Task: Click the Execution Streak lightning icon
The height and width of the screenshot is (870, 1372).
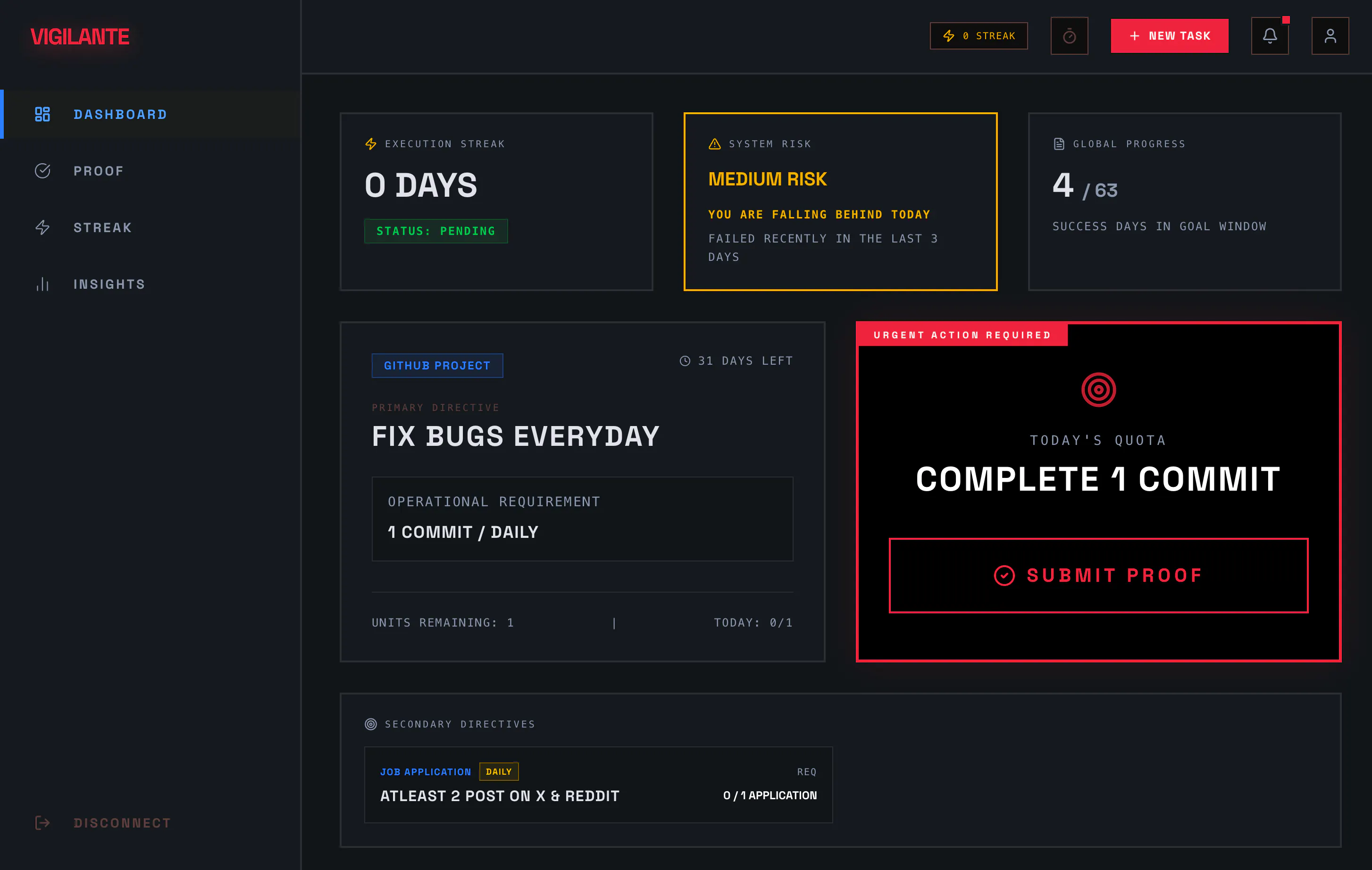Action: tap(371, 144)
